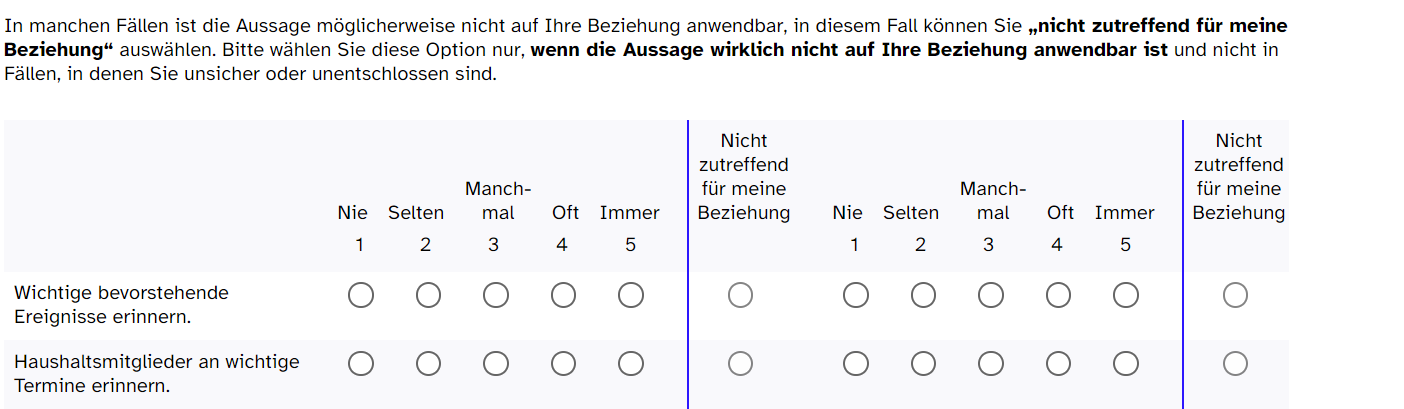Mark 'Oft' for Ereignisse erinnern, left scale
The image size is (1404, 409).
click(563, 295)
